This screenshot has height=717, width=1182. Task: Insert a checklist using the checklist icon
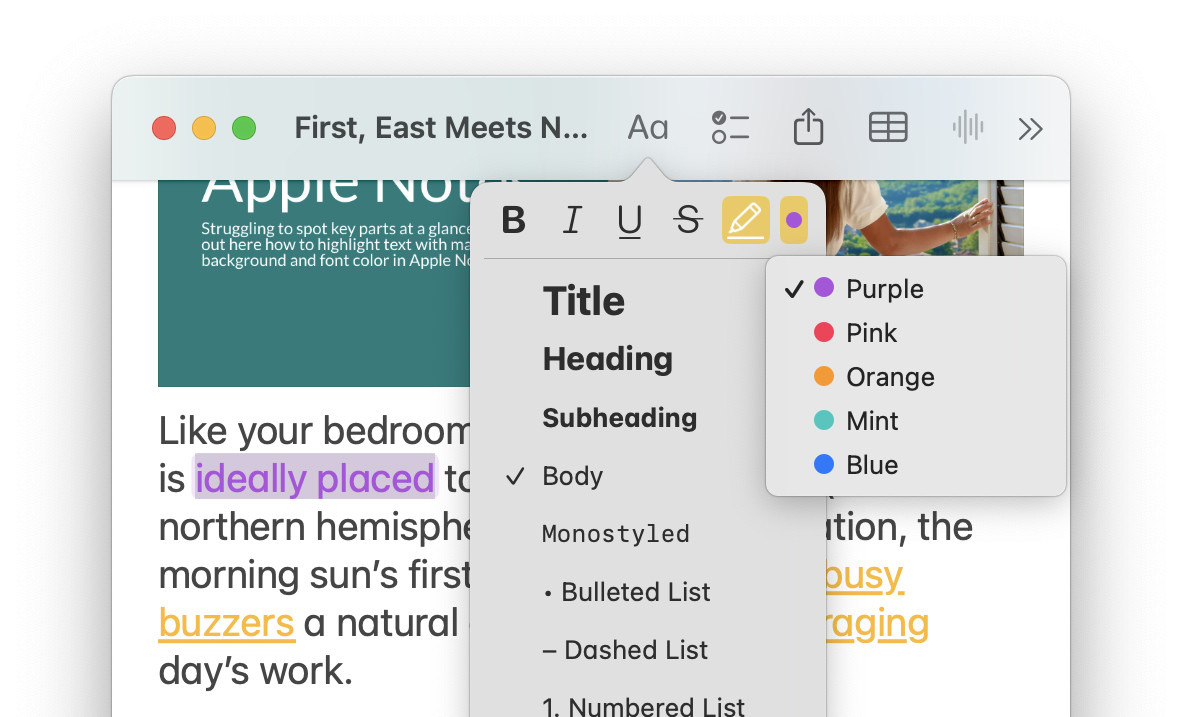tap(730, 127)
